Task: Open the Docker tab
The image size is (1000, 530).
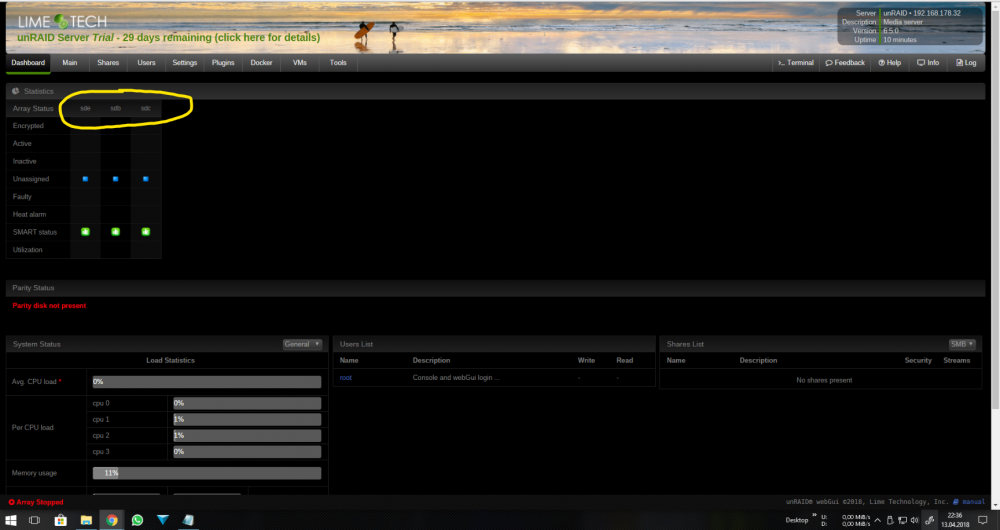Action: click(x=261, y=63)
